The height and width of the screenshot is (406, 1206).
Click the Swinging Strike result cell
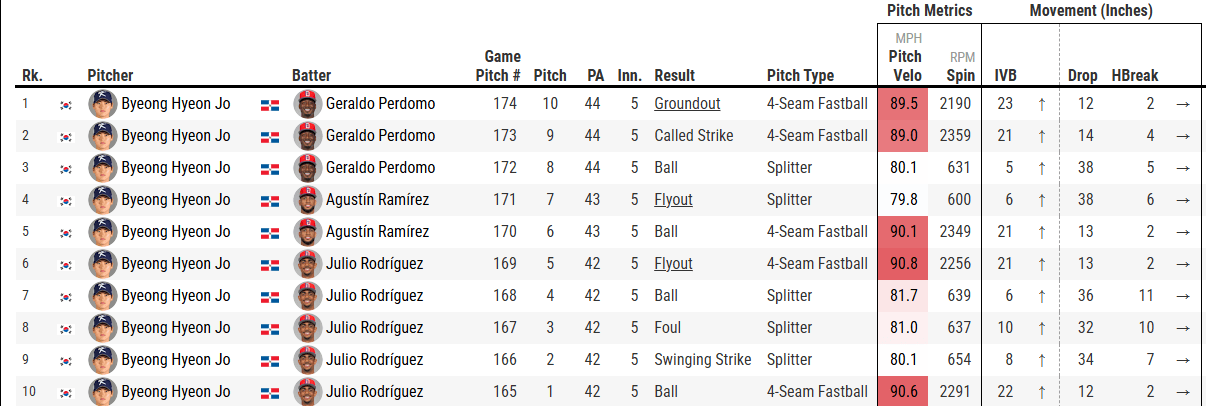702,360
